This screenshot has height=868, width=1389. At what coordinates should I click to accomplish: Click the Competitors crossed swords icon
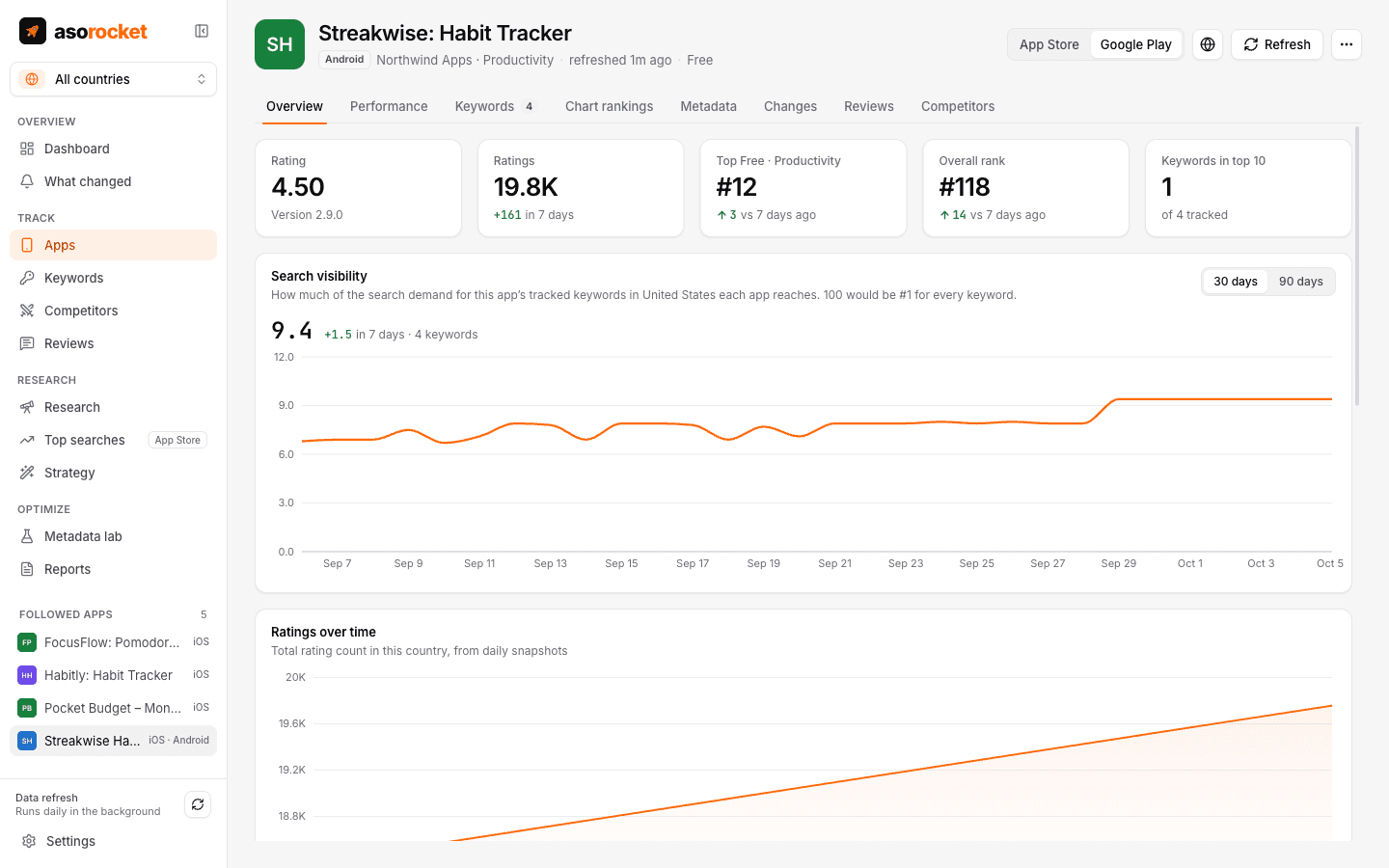click(x=27, y=311)
